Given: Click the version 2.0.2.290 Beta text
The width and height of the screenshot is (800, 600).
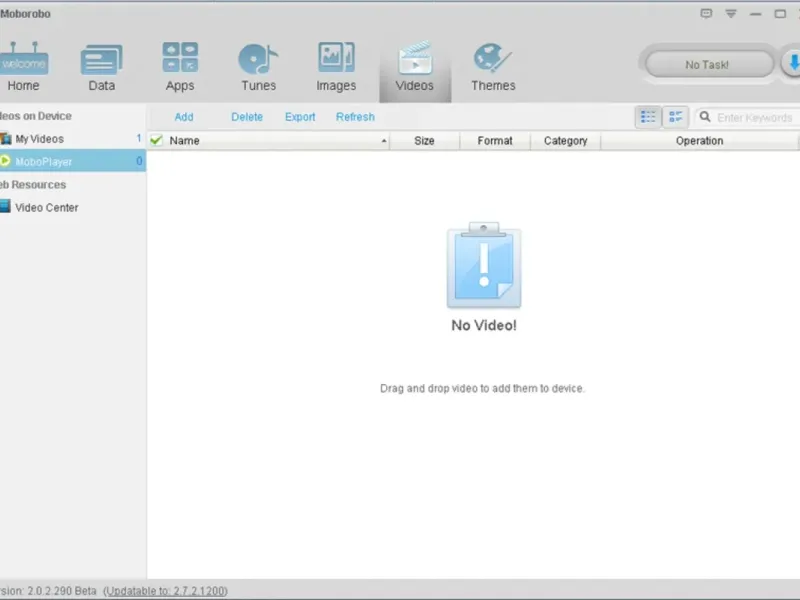Looking at the screenshot, I should [x=48, y=591].
